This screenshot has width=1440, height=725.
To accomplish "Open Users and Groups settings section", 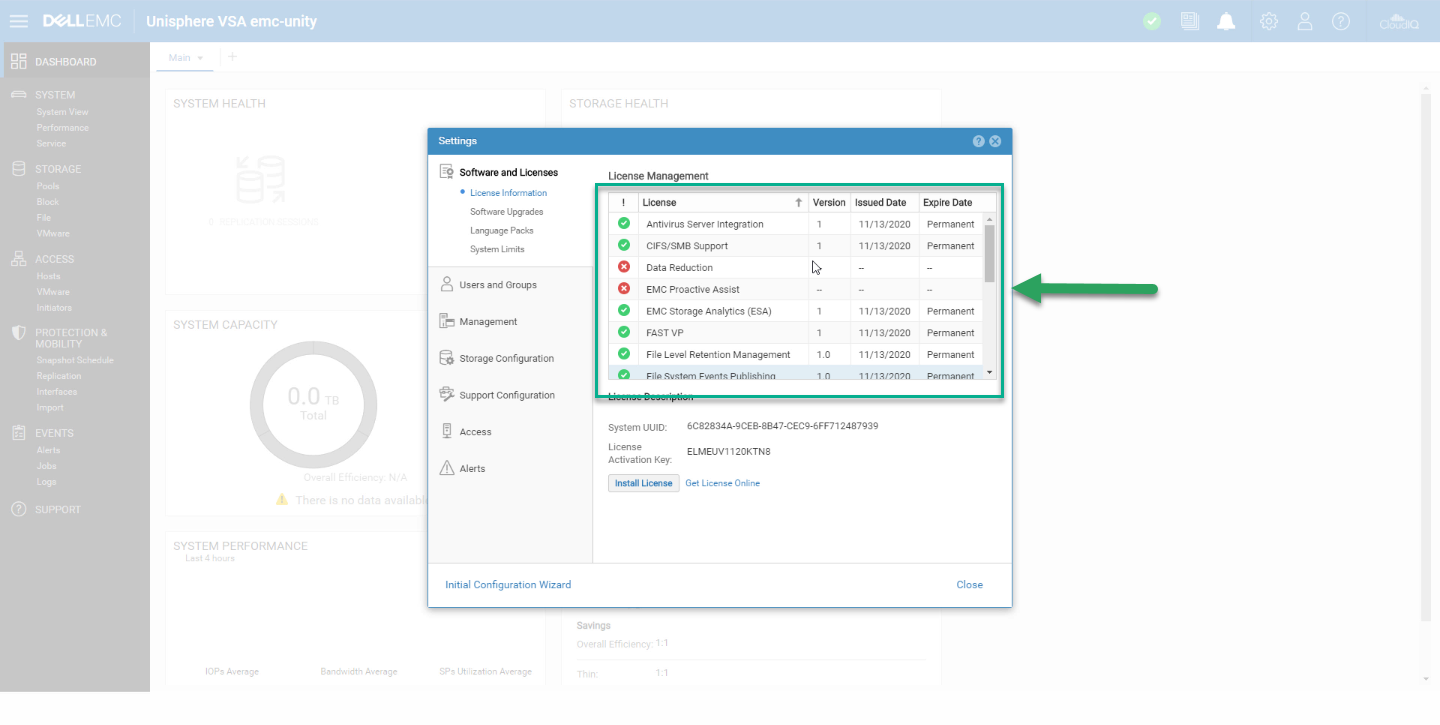I will coord(498,285).
